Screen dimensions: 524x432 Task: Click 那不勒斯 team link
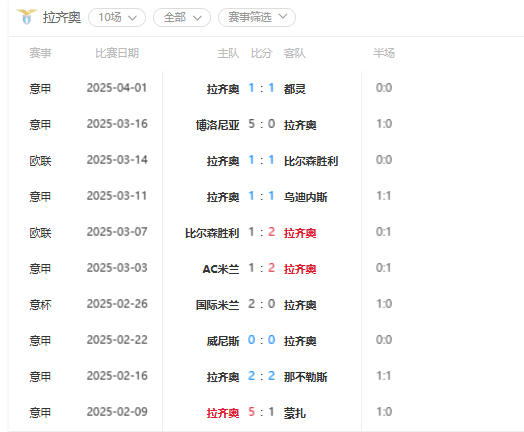pos(305,377)
